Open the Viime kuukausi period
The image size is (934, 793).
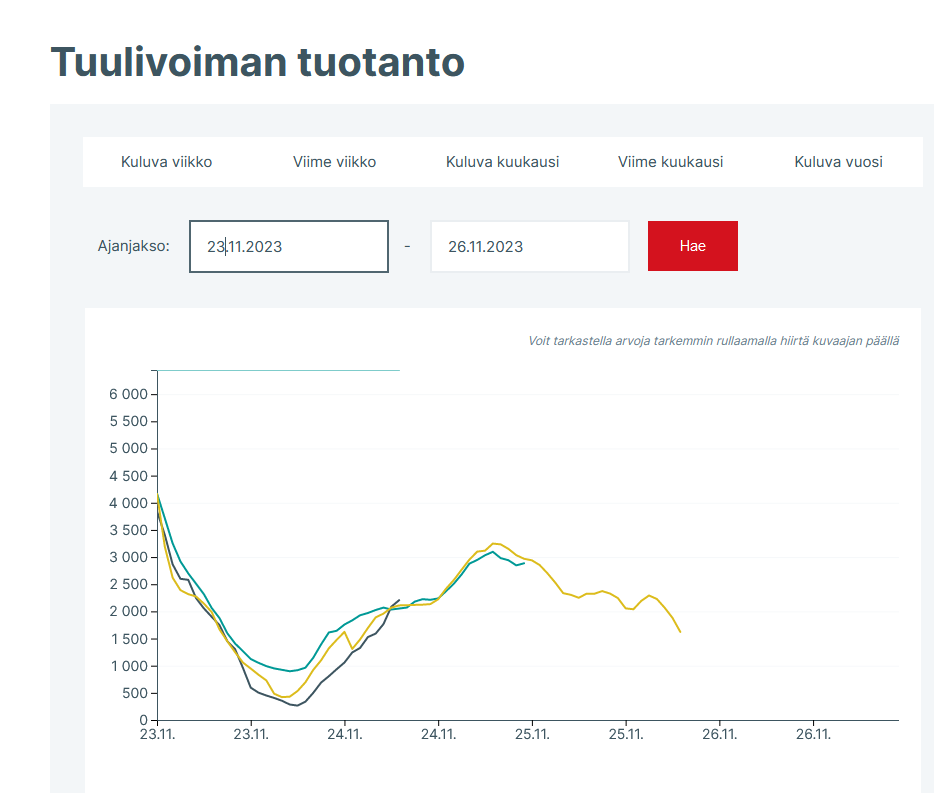tap(670, 162)
